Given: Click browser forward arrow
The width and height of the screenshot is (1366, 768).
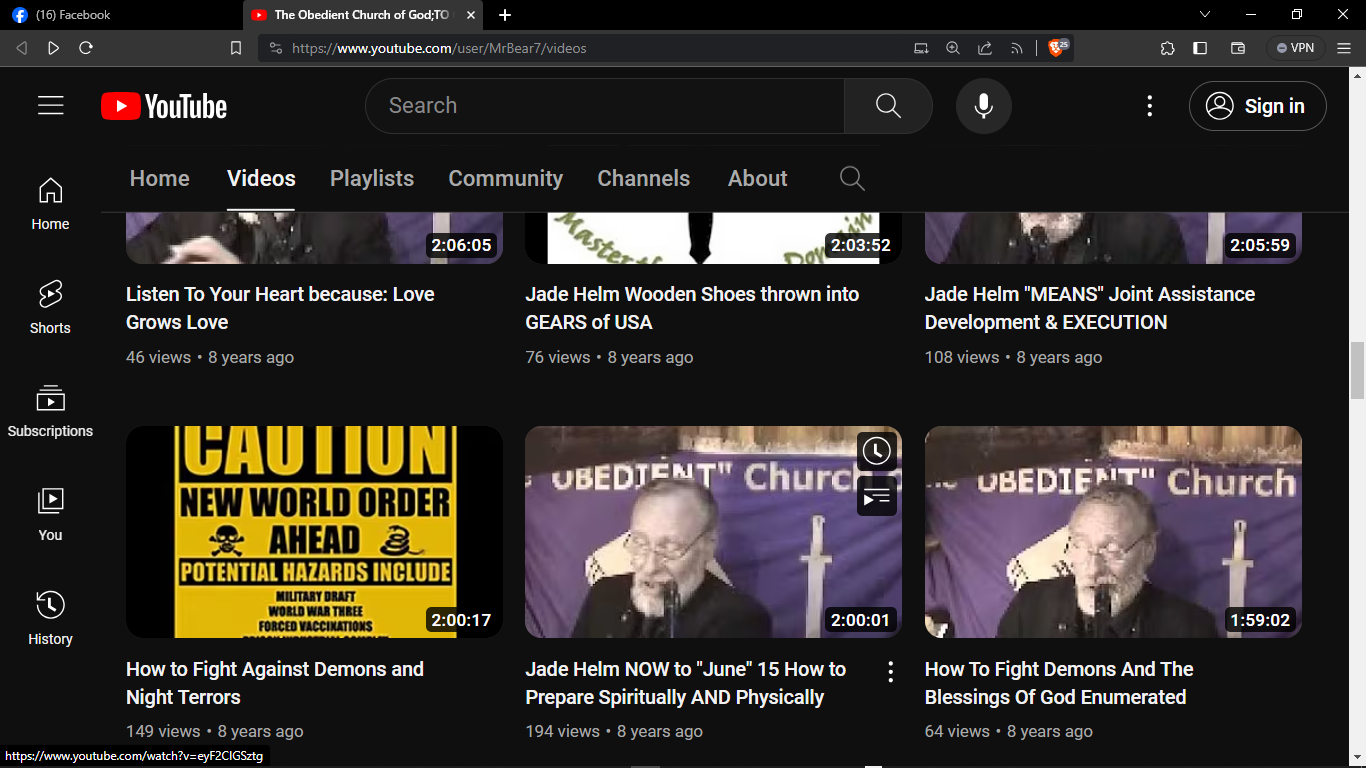Looking at the screenshot, I should point(54,48).
